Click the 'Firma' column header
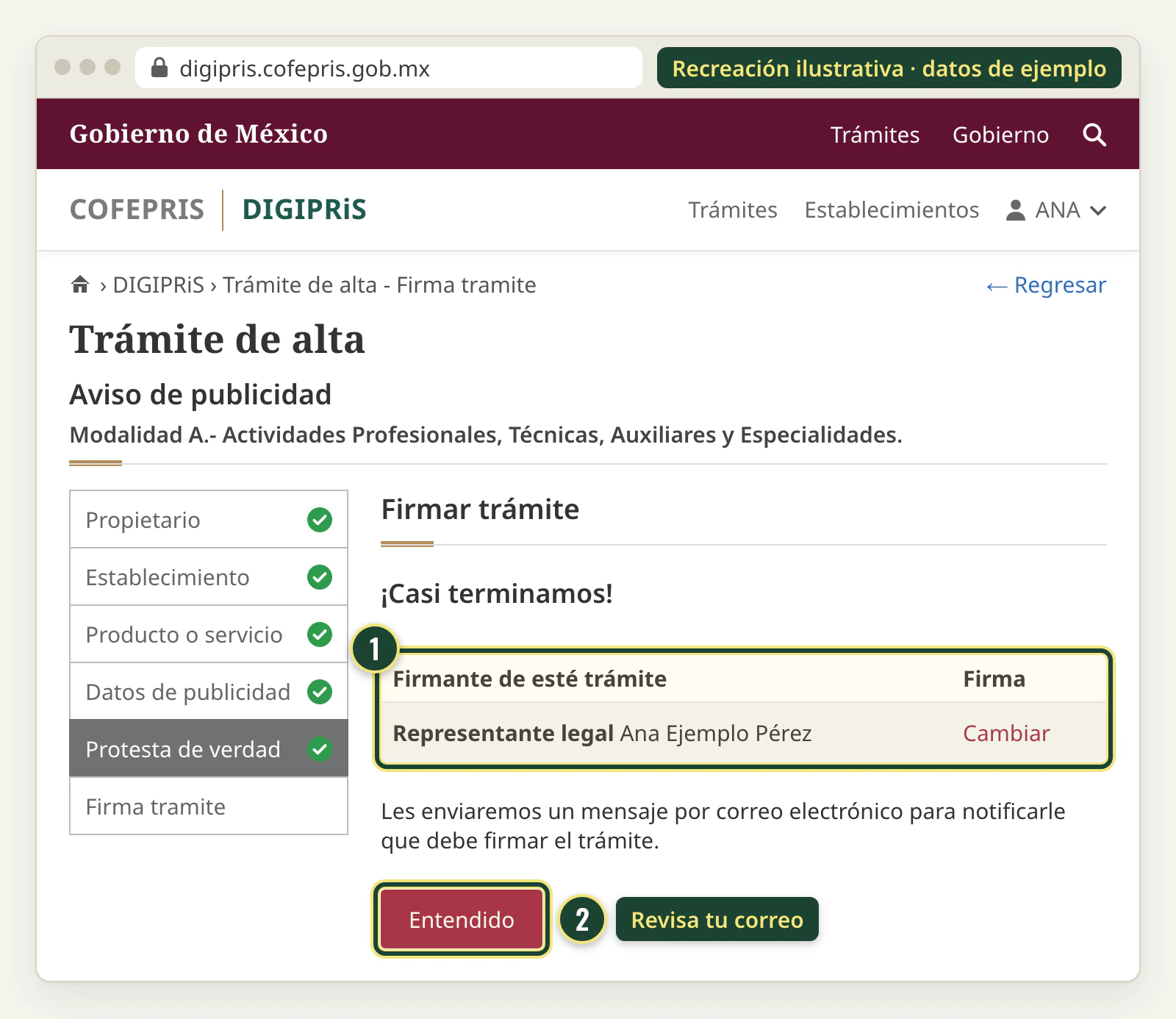The image size is (1176, 1019). click(994, 679)
